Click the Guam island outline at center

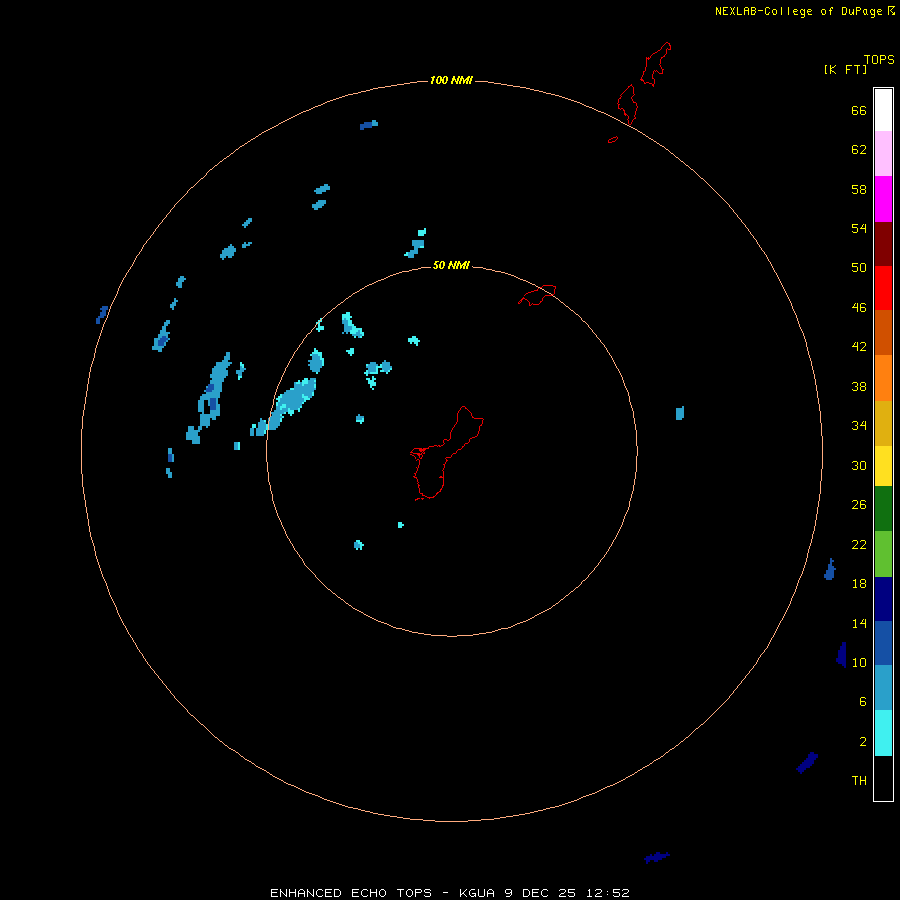coord(447,453)
